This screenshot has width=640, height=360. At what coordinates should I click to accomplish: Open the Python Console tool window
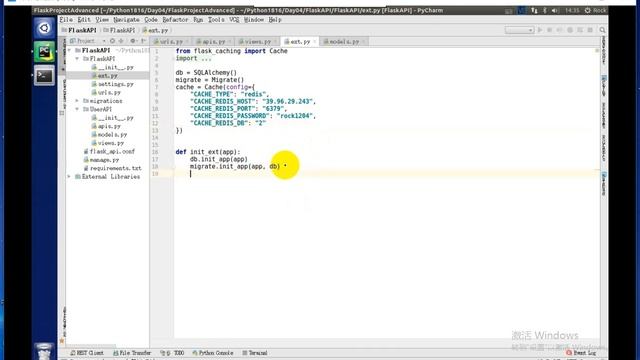coord(213,353)
